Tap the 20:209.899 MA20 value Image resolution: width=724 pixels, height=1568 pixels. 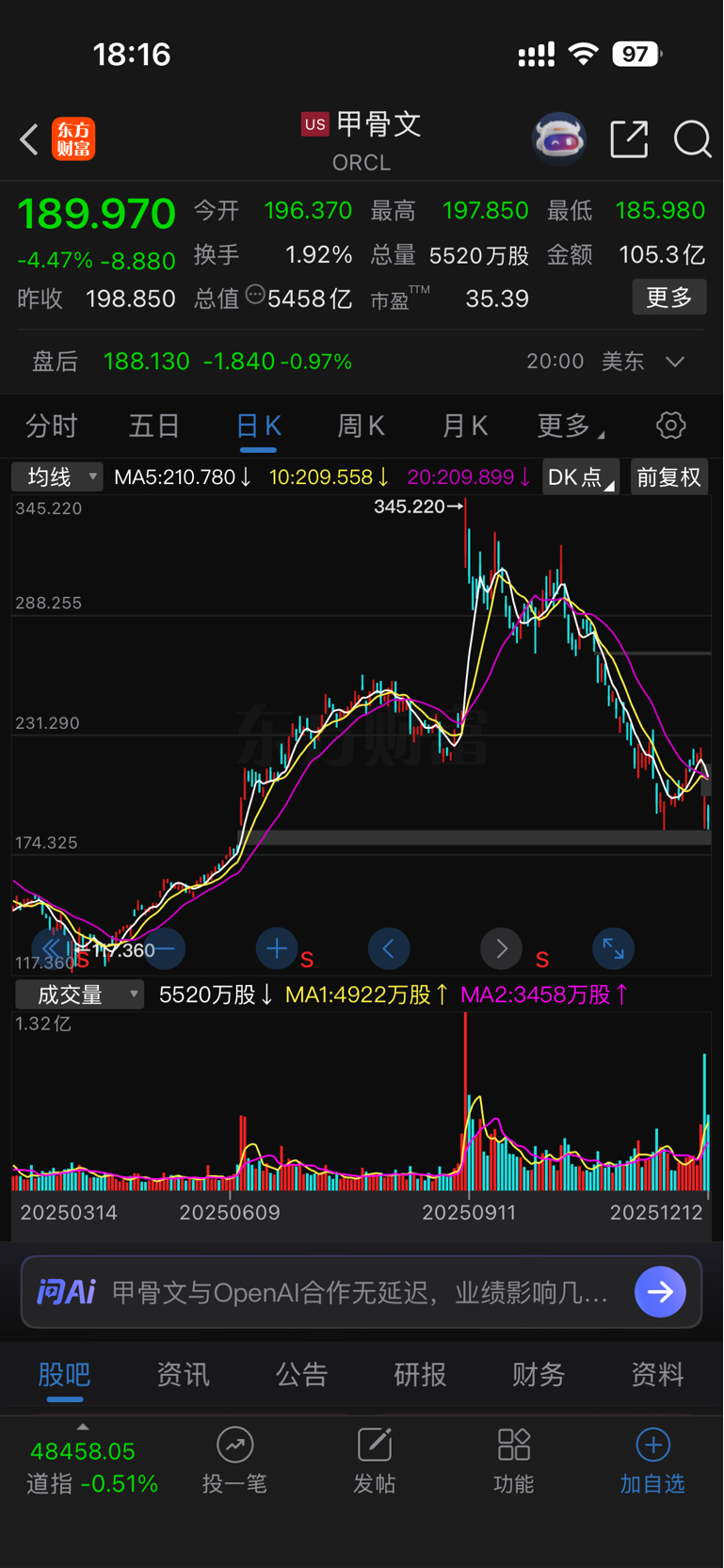point(469,477)
